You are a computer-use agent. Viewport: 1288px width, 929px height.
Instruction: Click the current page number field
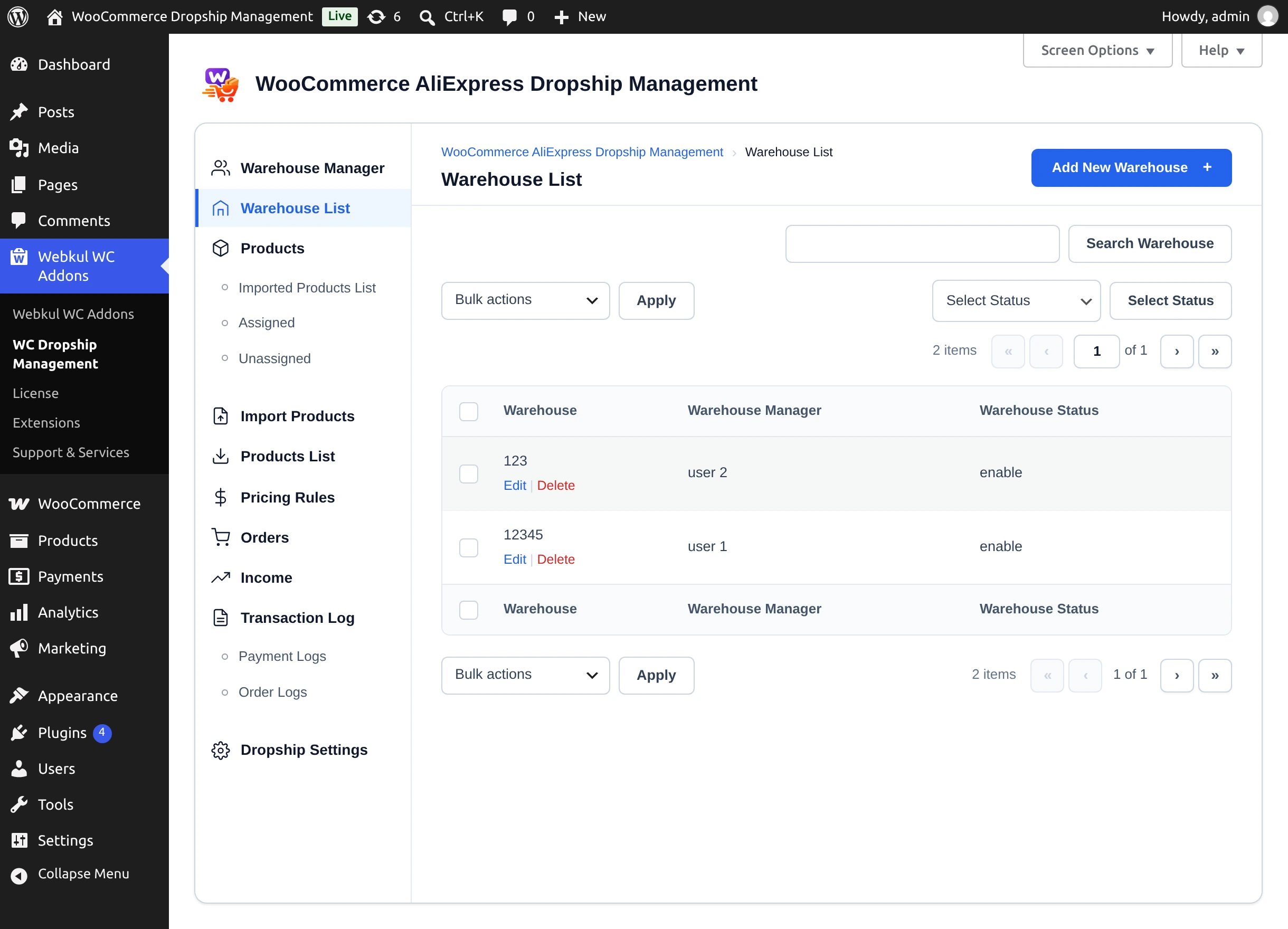[1096, 352]
